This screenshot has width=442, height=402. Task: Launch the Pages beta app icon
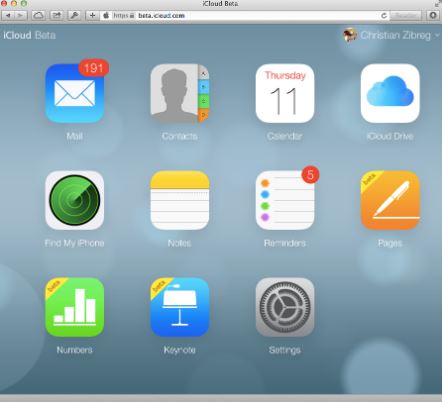point(390,200)
